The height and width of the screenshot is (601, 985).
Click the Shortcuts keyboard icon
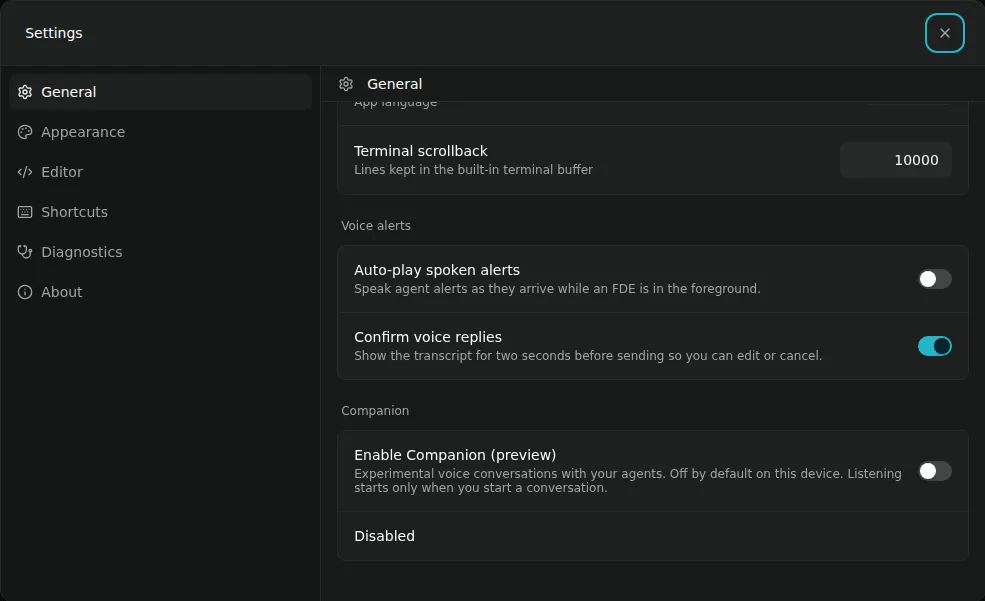[25, 212]
